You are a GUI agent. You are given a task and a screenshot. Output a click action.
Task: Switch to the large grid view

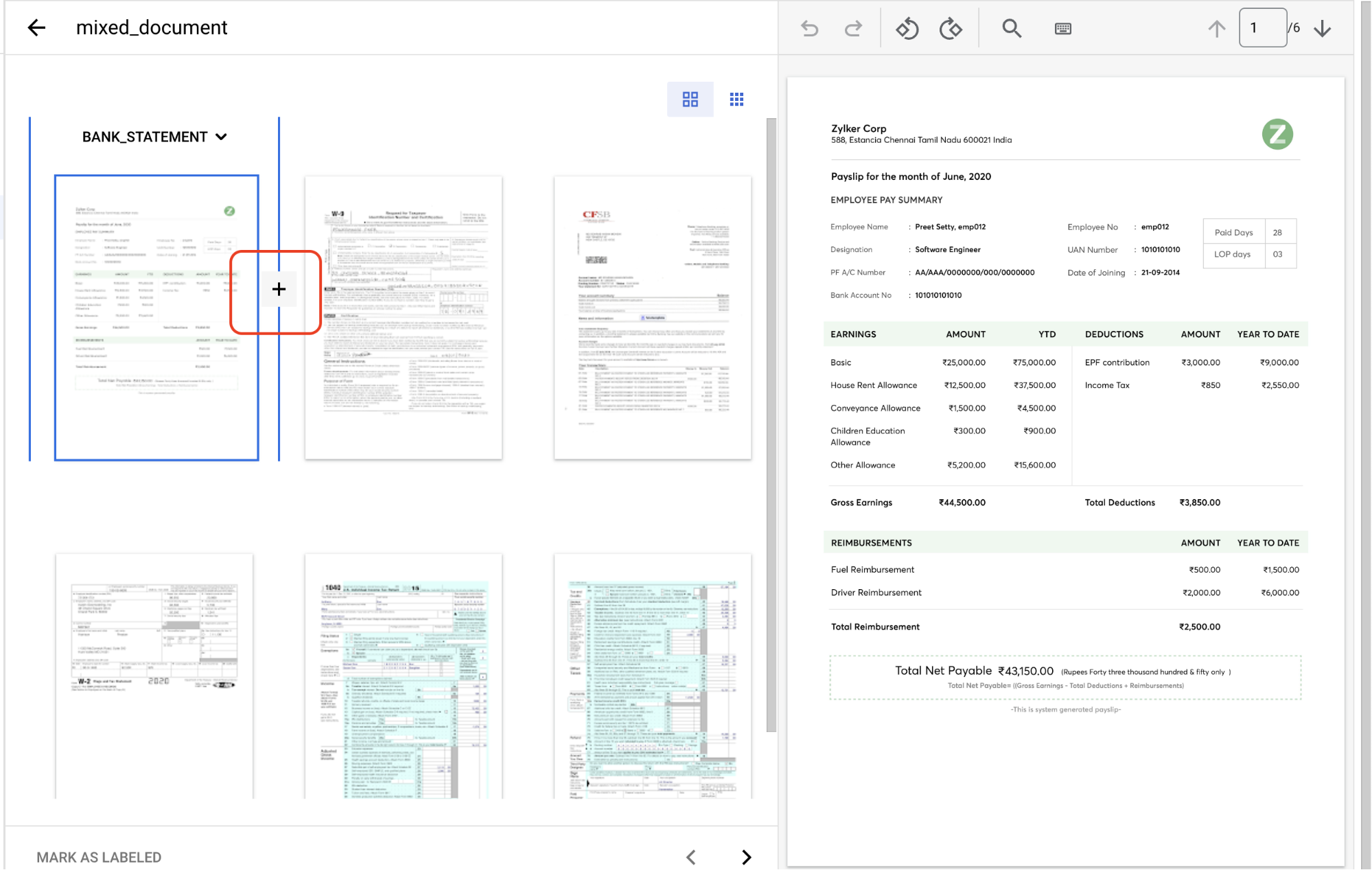click(690, 100)
